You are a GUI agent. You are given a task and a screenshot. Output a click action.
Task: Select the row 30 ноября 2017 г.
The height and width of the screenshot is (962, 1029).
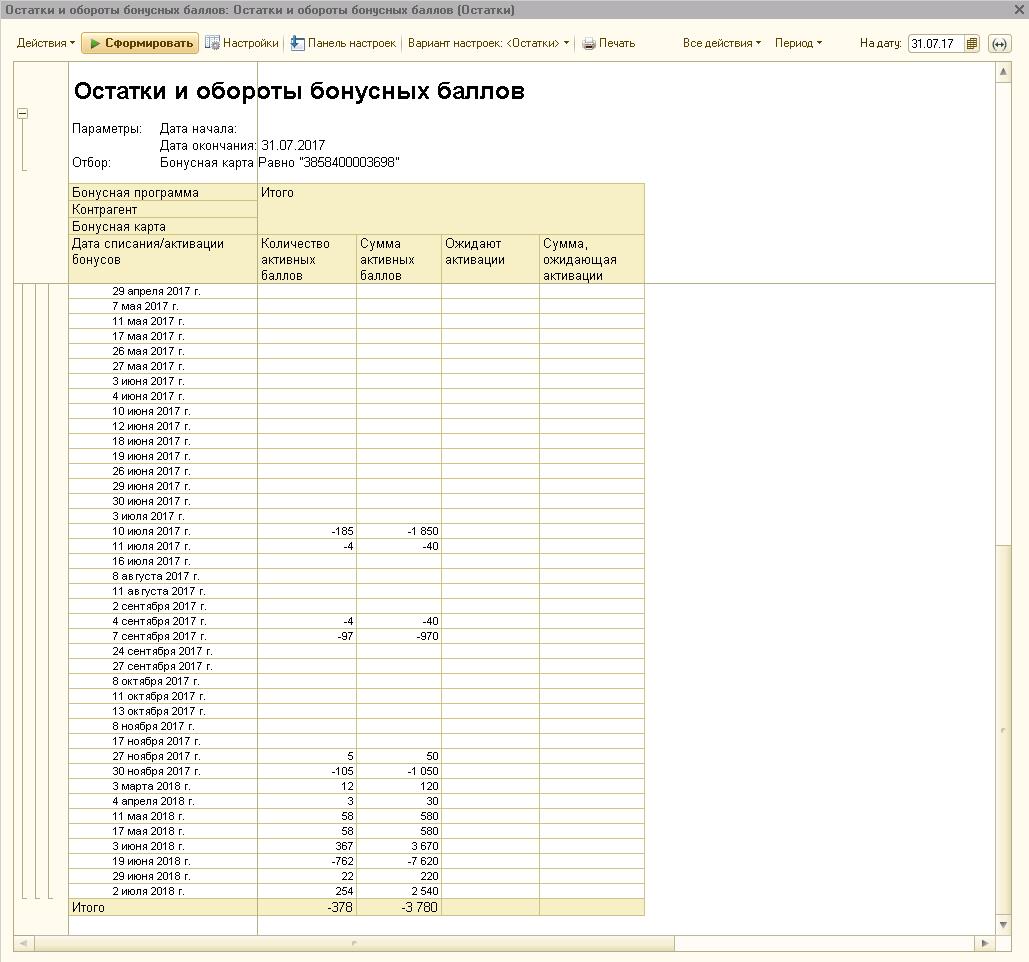point(356,772)
